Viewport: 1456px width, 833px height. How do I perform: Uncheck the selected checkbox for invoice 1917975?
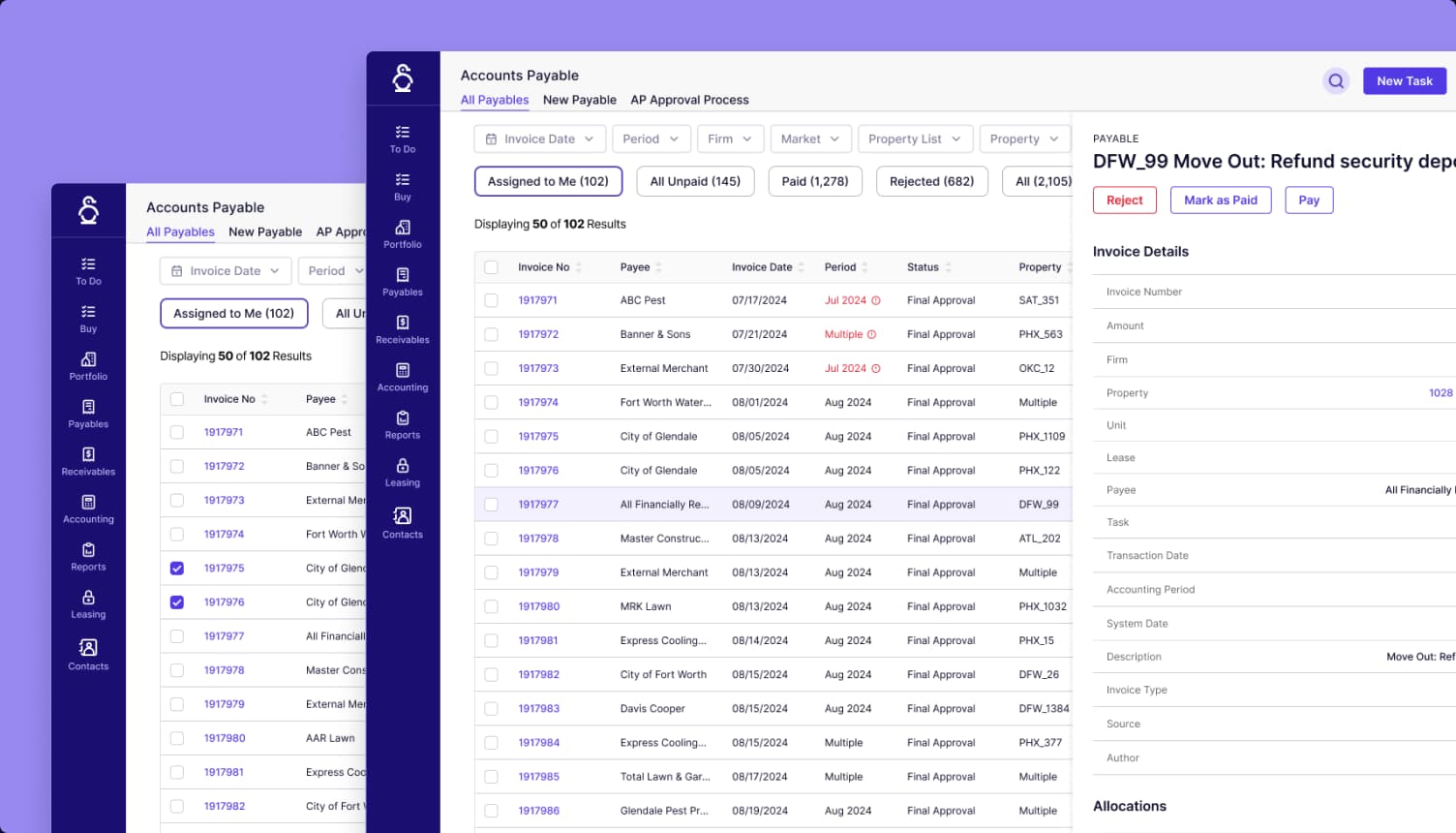[x=177, y=568]
